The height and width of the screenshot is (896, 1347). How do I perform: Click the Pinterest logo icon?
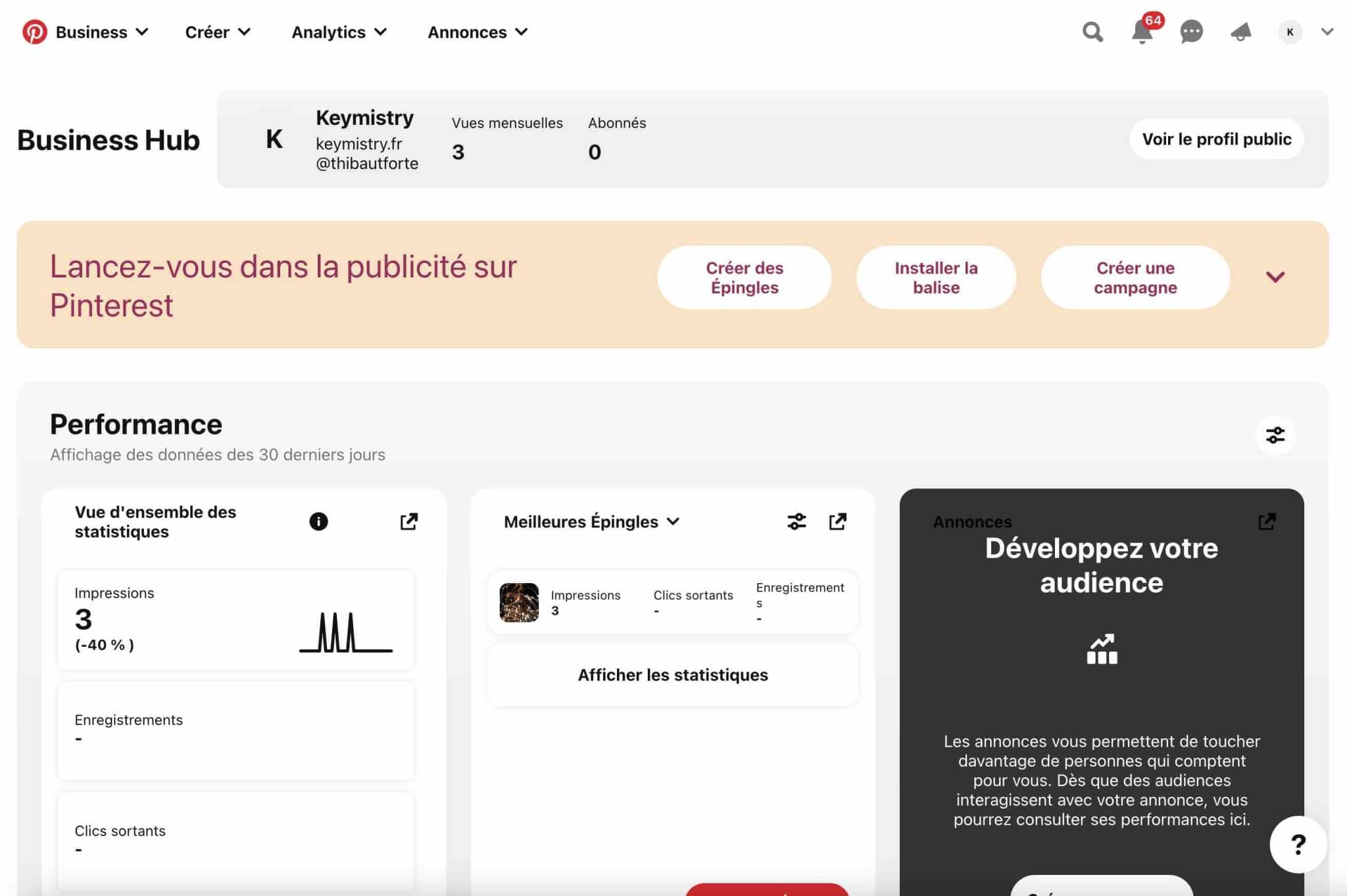point(34,32)
